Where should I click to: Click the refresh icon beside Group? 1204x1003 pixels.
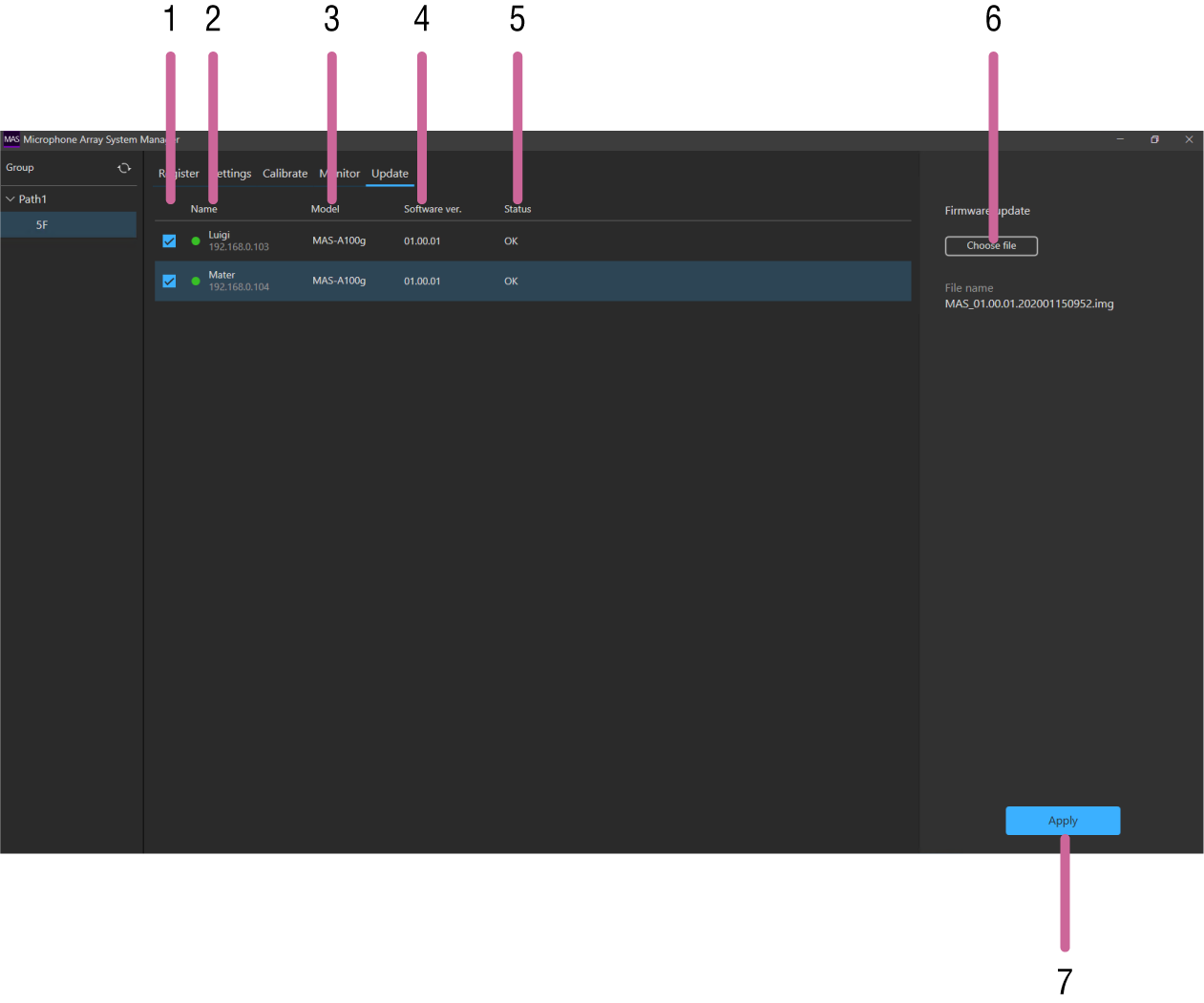[x=124, y=168]
